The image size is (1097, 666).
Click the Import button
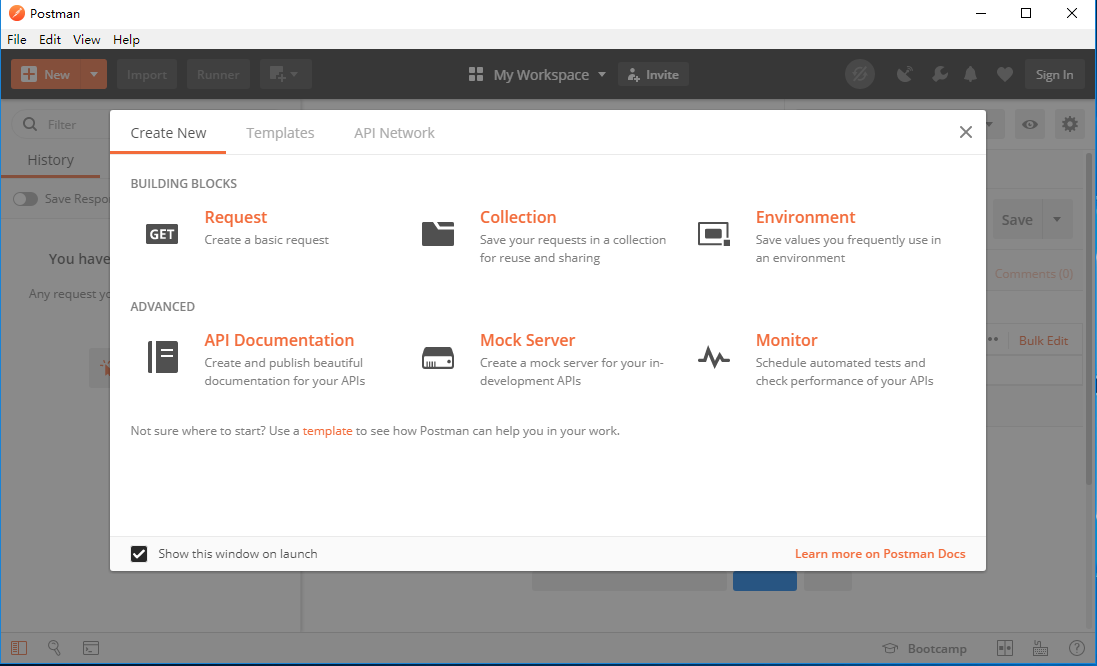click(147, 74)
